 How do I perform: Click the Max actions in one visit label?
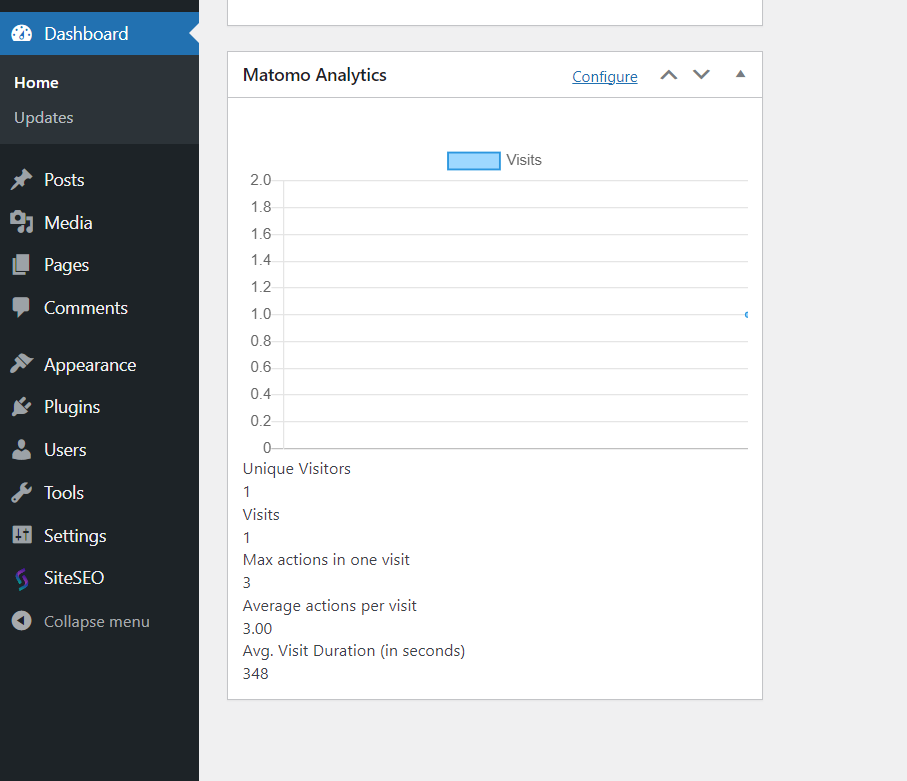326,559
